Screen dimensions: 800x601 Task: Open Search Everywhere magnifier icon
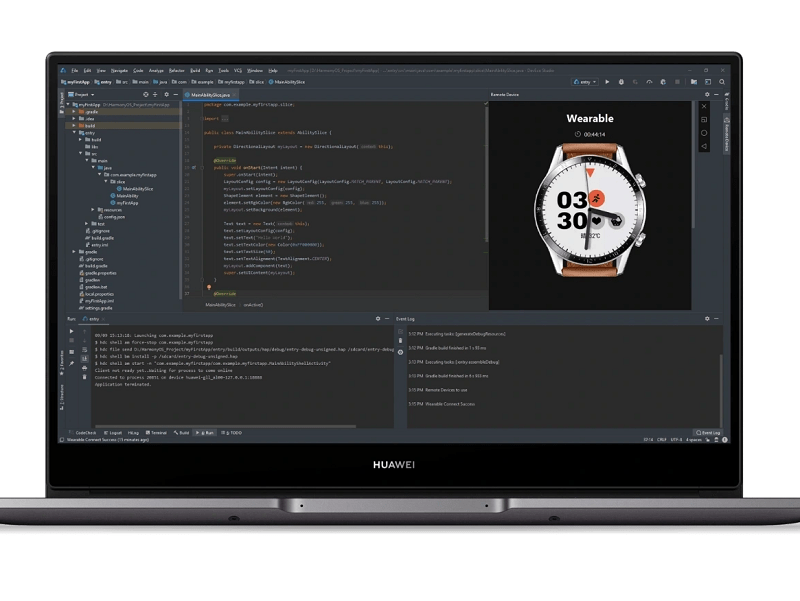(722, 82)
